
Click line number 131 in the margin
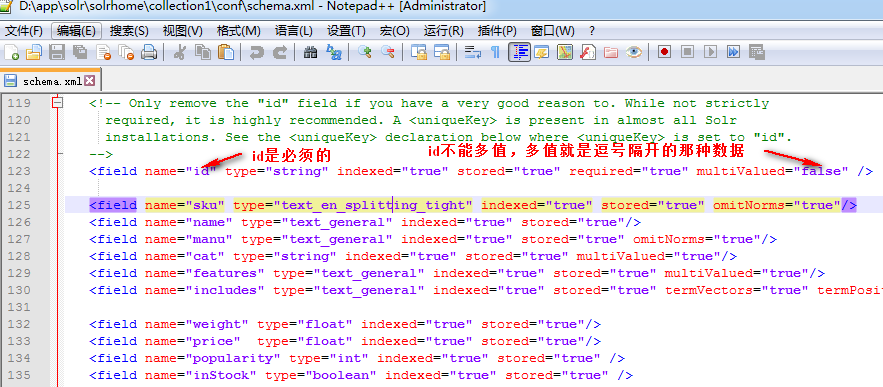click(20, 307)
